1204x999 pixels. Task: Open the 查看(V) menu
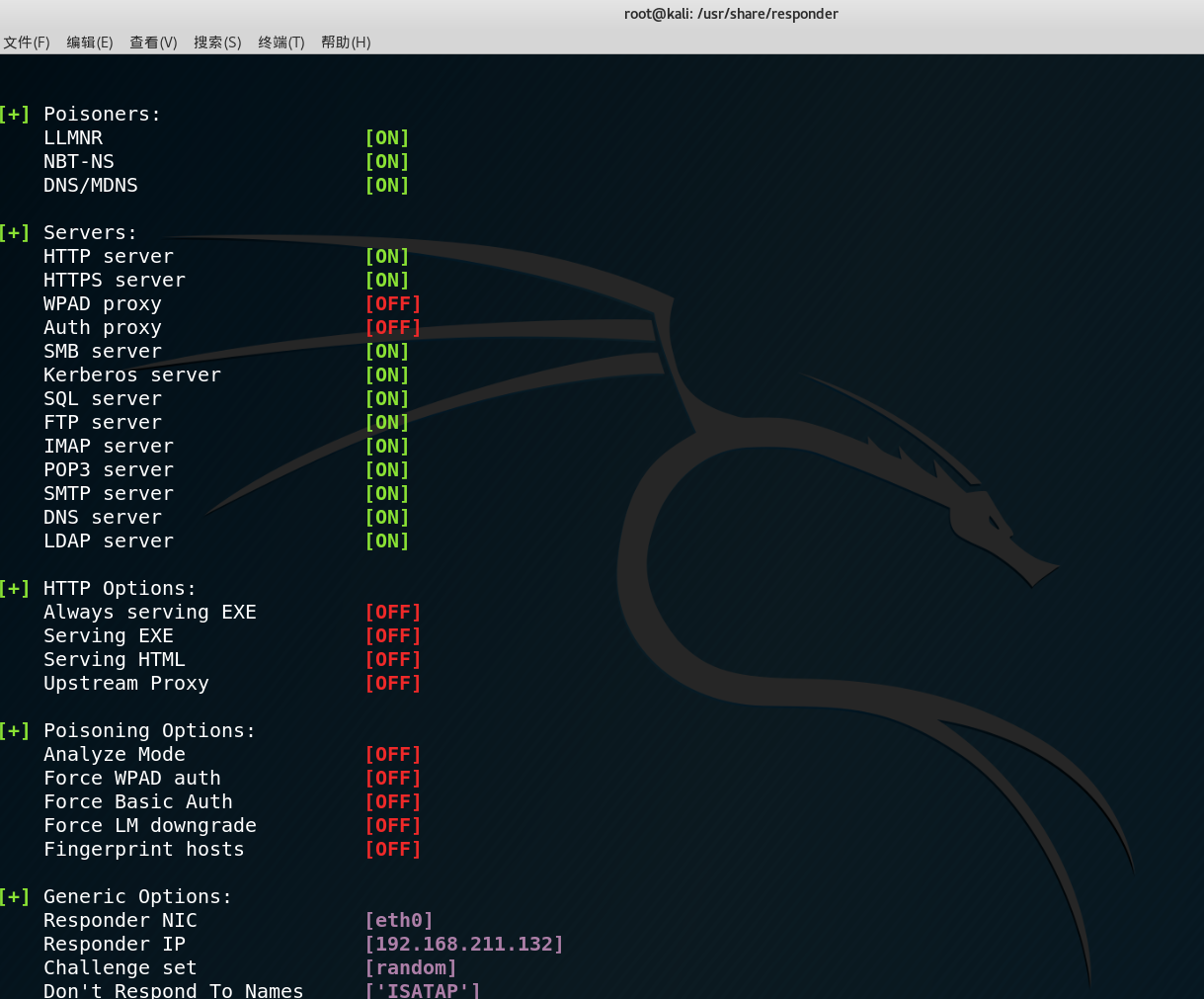153,42
